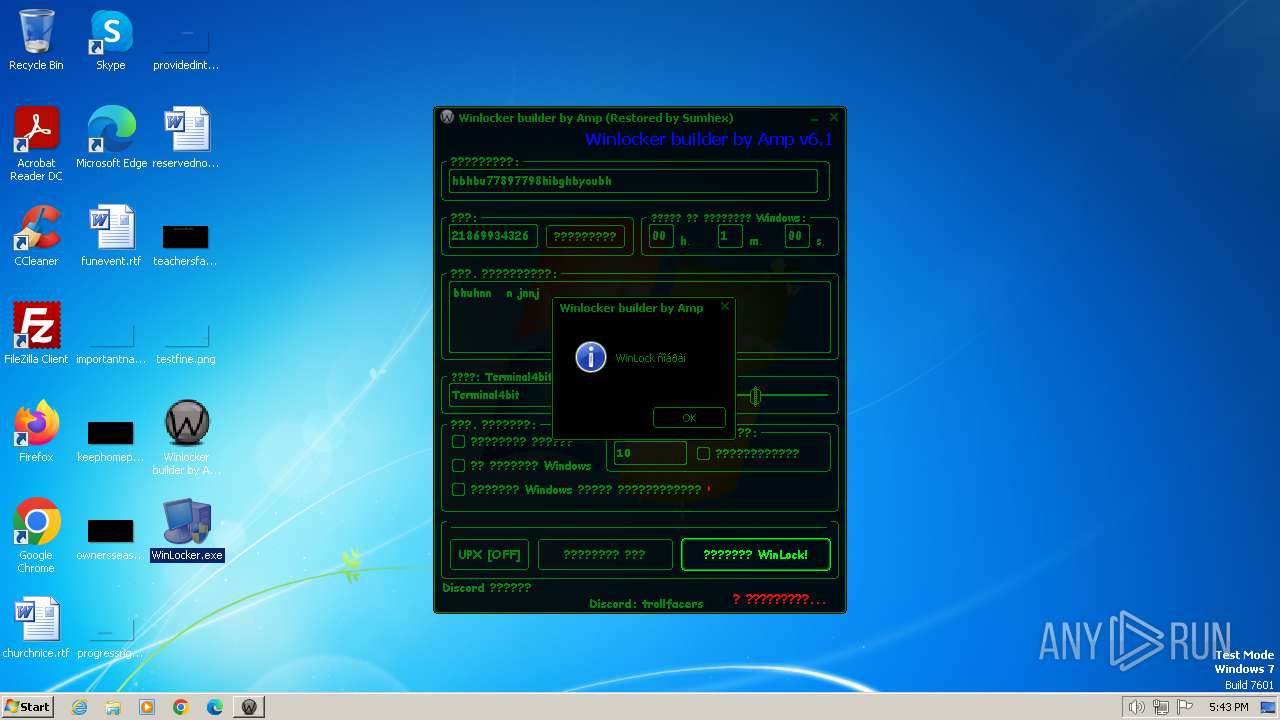
Task: Open the reservedno document icon
Action: (186, 138)
